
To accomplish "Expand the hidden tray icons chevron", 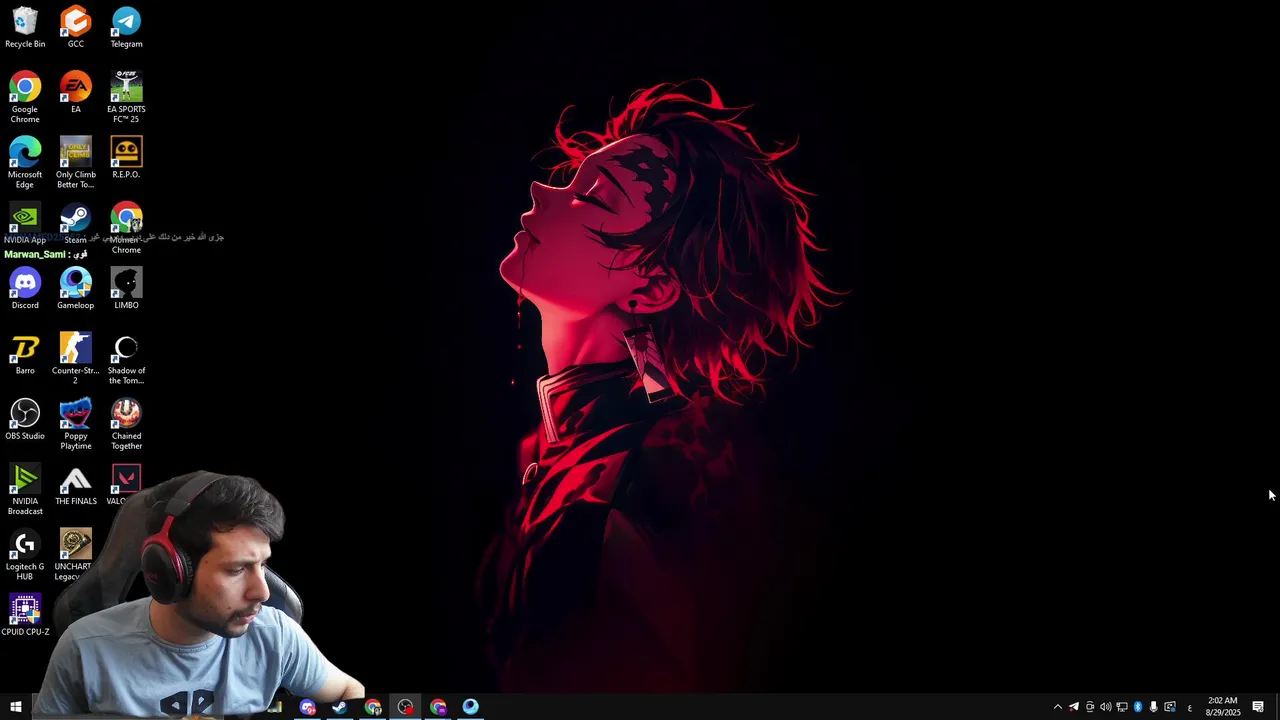I will click(1058, 707).
